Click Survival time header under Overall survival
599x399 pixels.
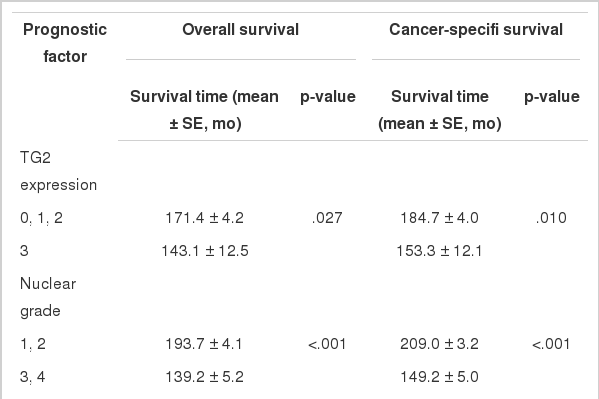[204, 110]
